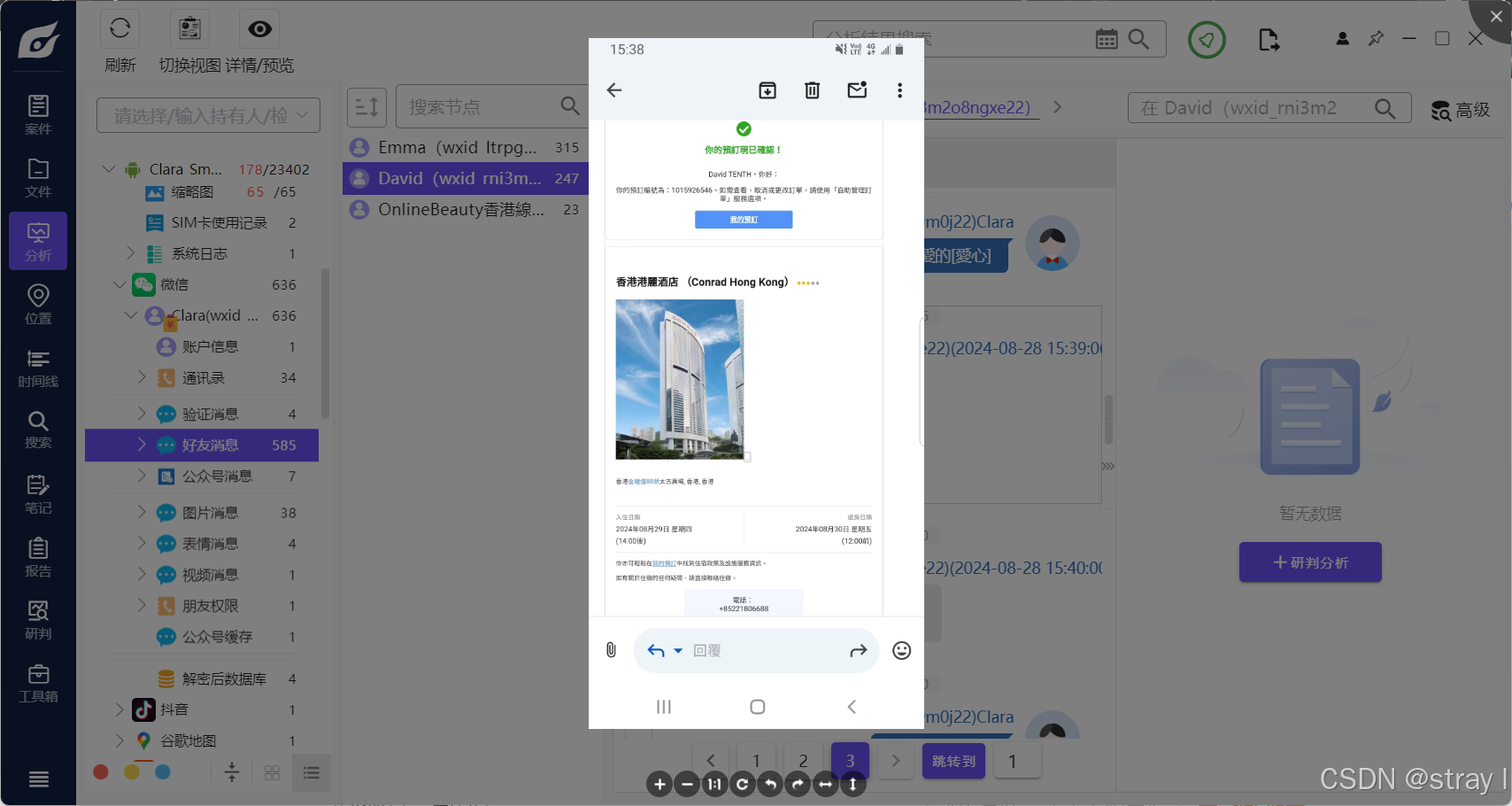The width and height of the screenshot is (1512, 806).
Task: Click the calendar icon in top search bar
Action: [x=1107, y=39]
